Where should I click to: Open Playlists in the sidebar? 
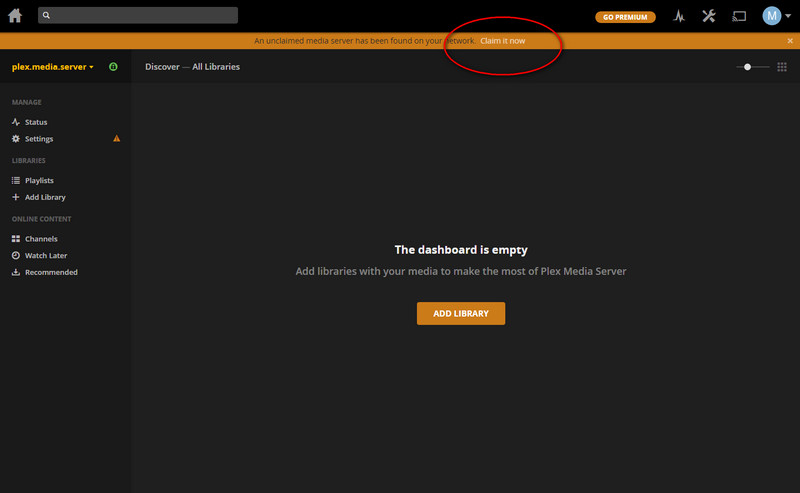(33, 181)
